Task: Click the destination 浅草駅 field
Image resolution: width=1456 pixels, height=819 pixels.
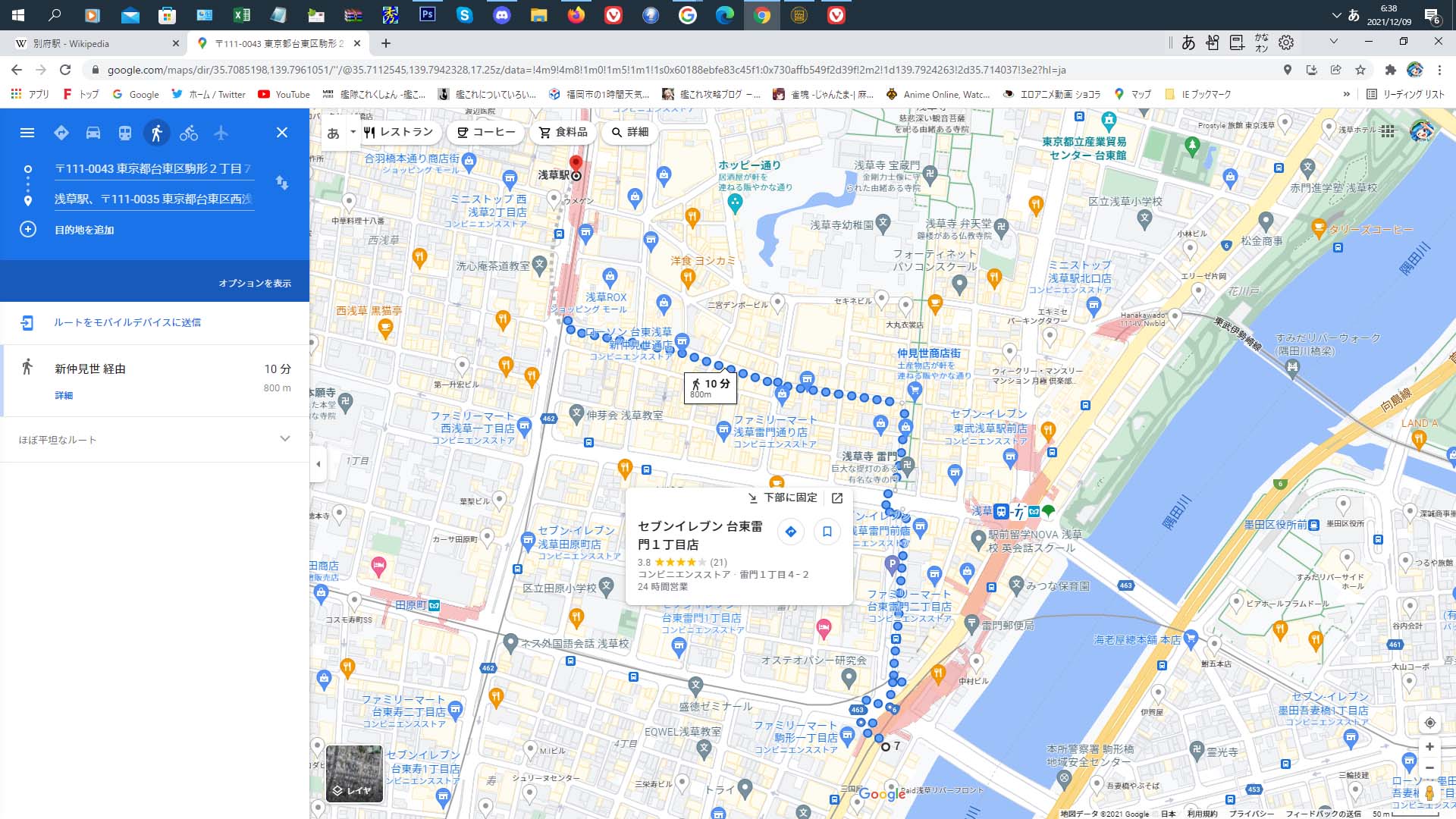Action: click(153, 199)
